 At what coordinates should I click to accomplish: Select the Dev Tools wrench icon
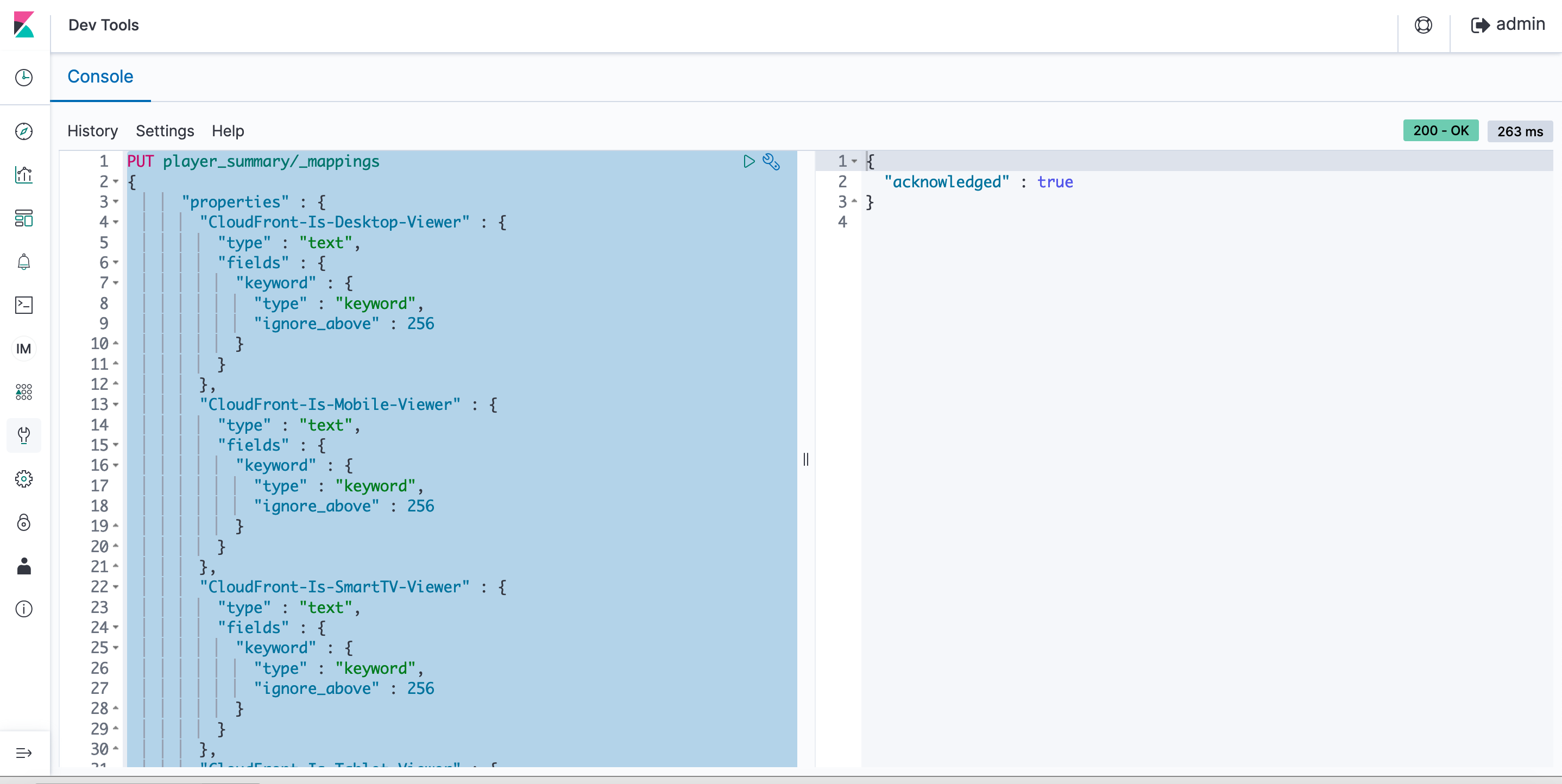pos(24,435)
